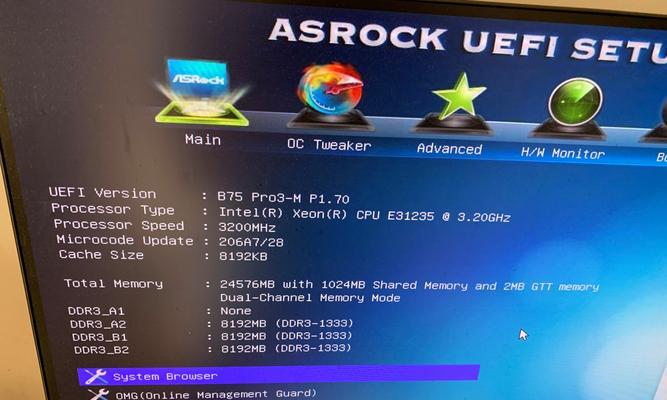
Task: Click the ASRock laptop icon above Main
Action: coord(202,92)
